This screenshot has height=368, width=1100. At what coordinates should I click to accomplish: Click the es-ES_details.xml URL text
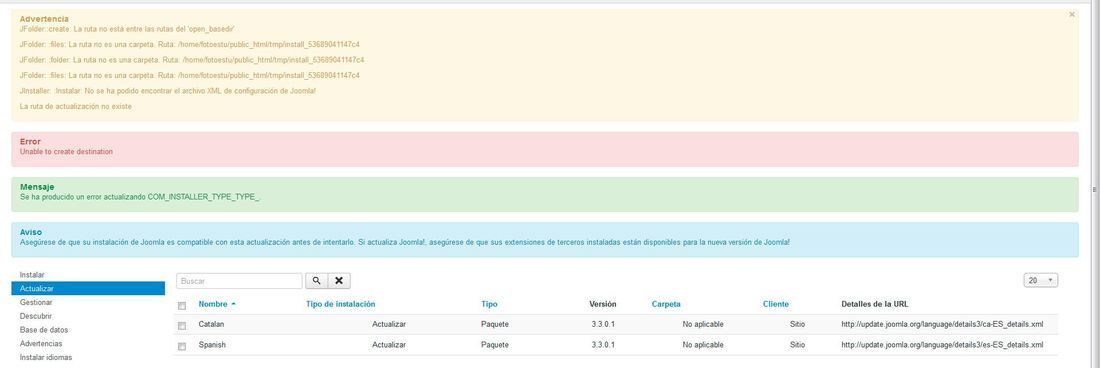point(942,345)
